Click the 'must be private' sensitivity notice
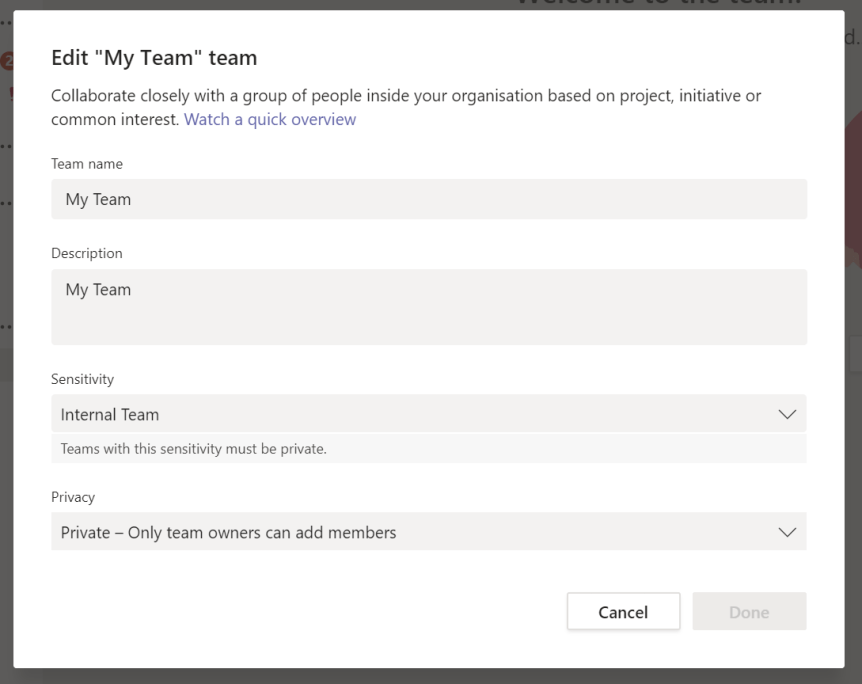 (x=194, y=449)
